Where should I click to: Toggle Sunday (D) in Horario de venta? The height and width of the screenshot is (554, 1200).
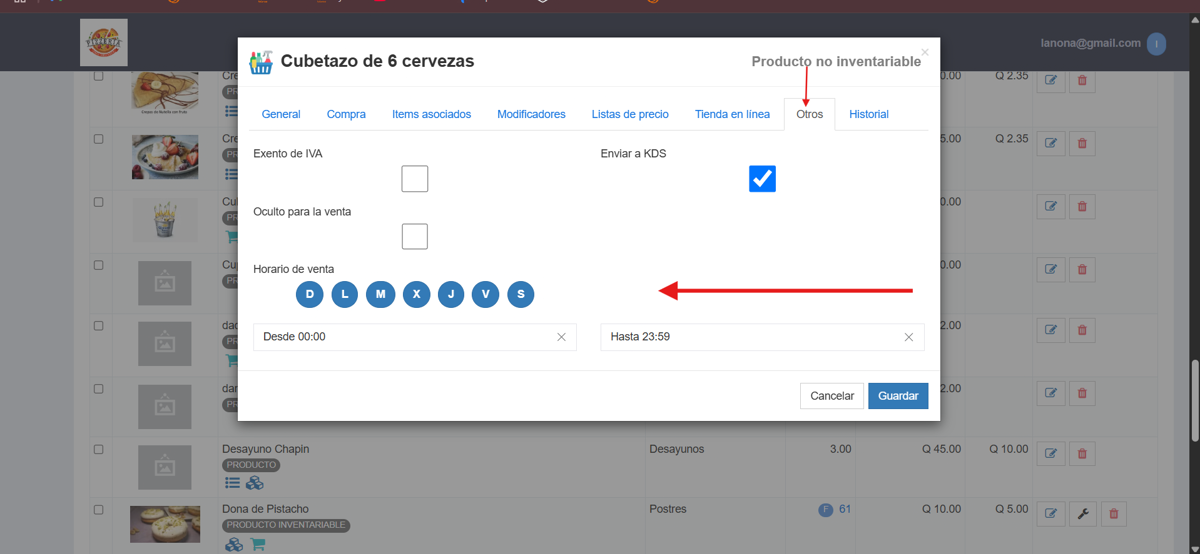pyautogui.click(x=310, y=294)
